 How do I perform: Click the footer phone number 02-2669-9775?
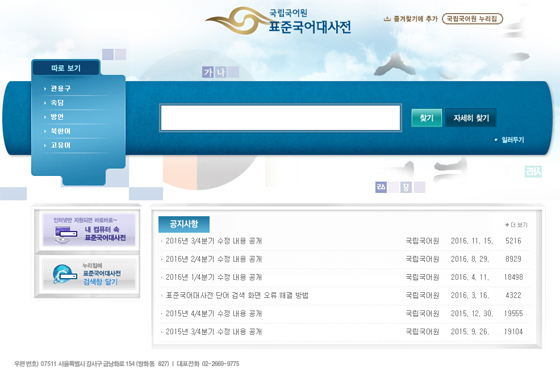[220, 364]
